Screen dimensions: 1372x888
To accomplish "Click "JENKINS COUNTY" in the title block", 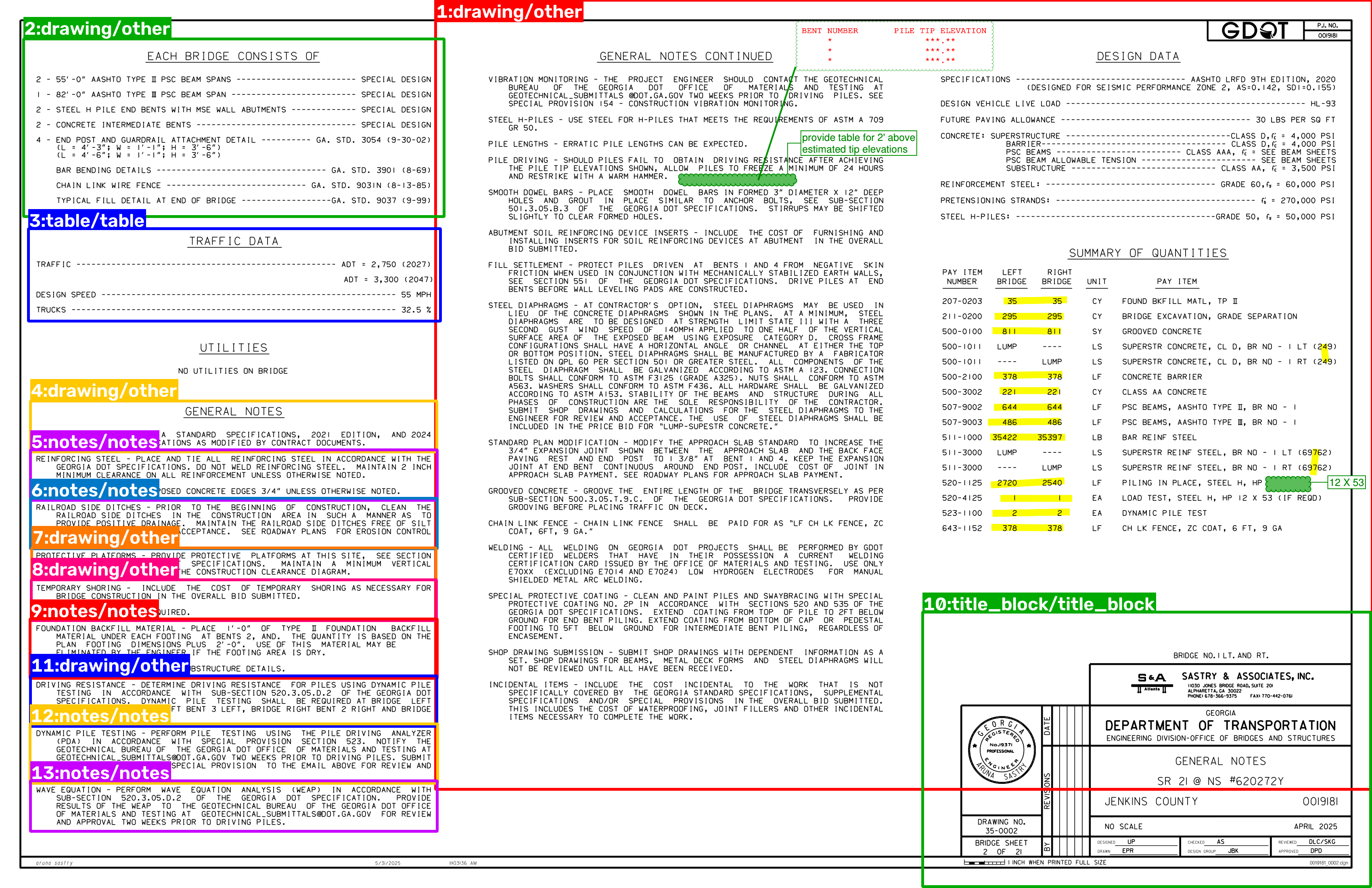I will click(1150, 802).
